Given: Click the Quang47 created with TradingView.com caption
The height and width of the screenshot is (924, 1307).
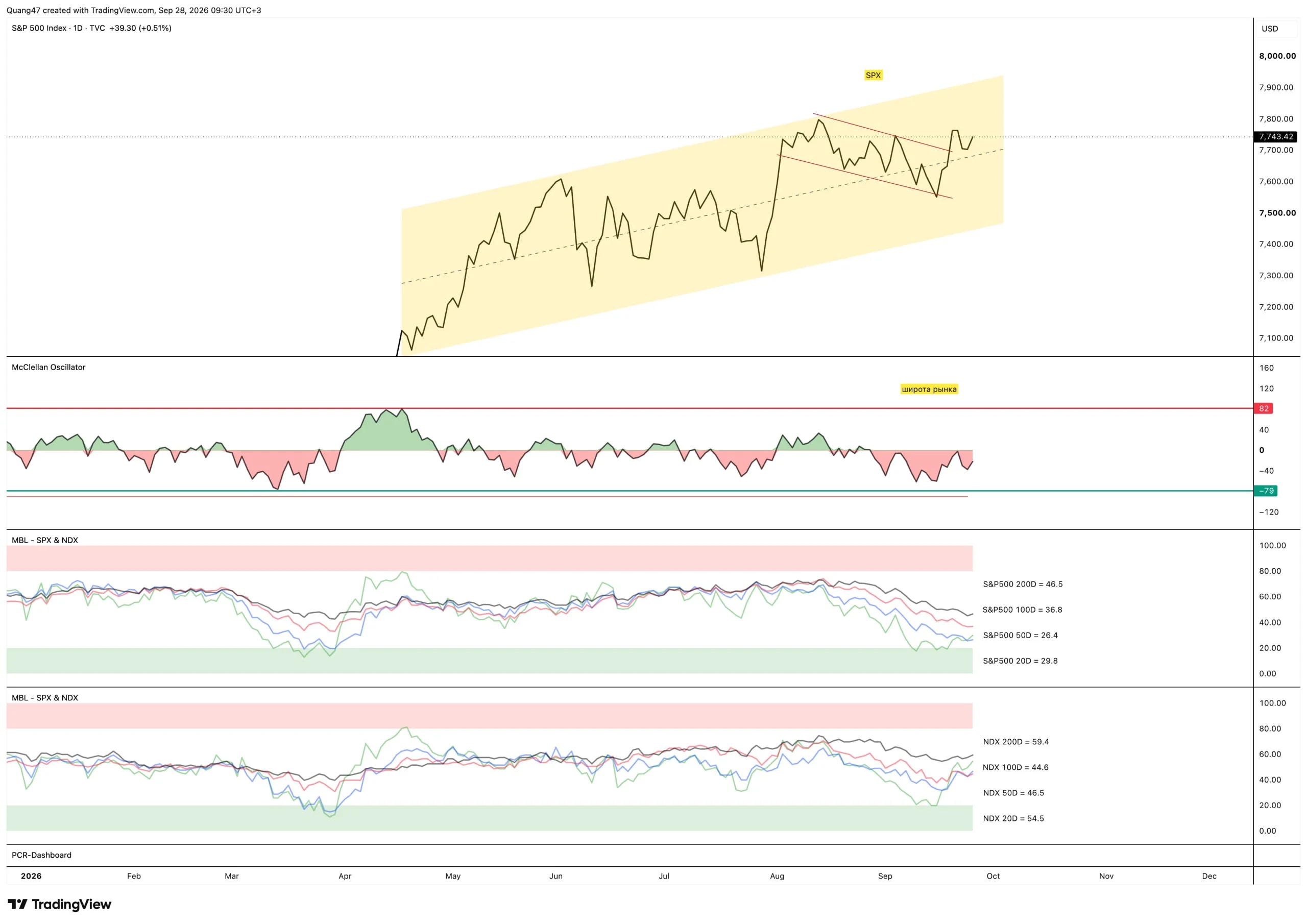Looking at the screenshot, I should coord(134,10).
